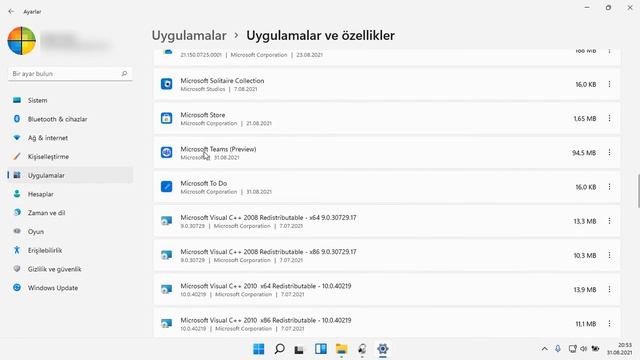Select the Microsoft Solitaire Collection entry name
640x360 pixels.
tap(222, 80)
